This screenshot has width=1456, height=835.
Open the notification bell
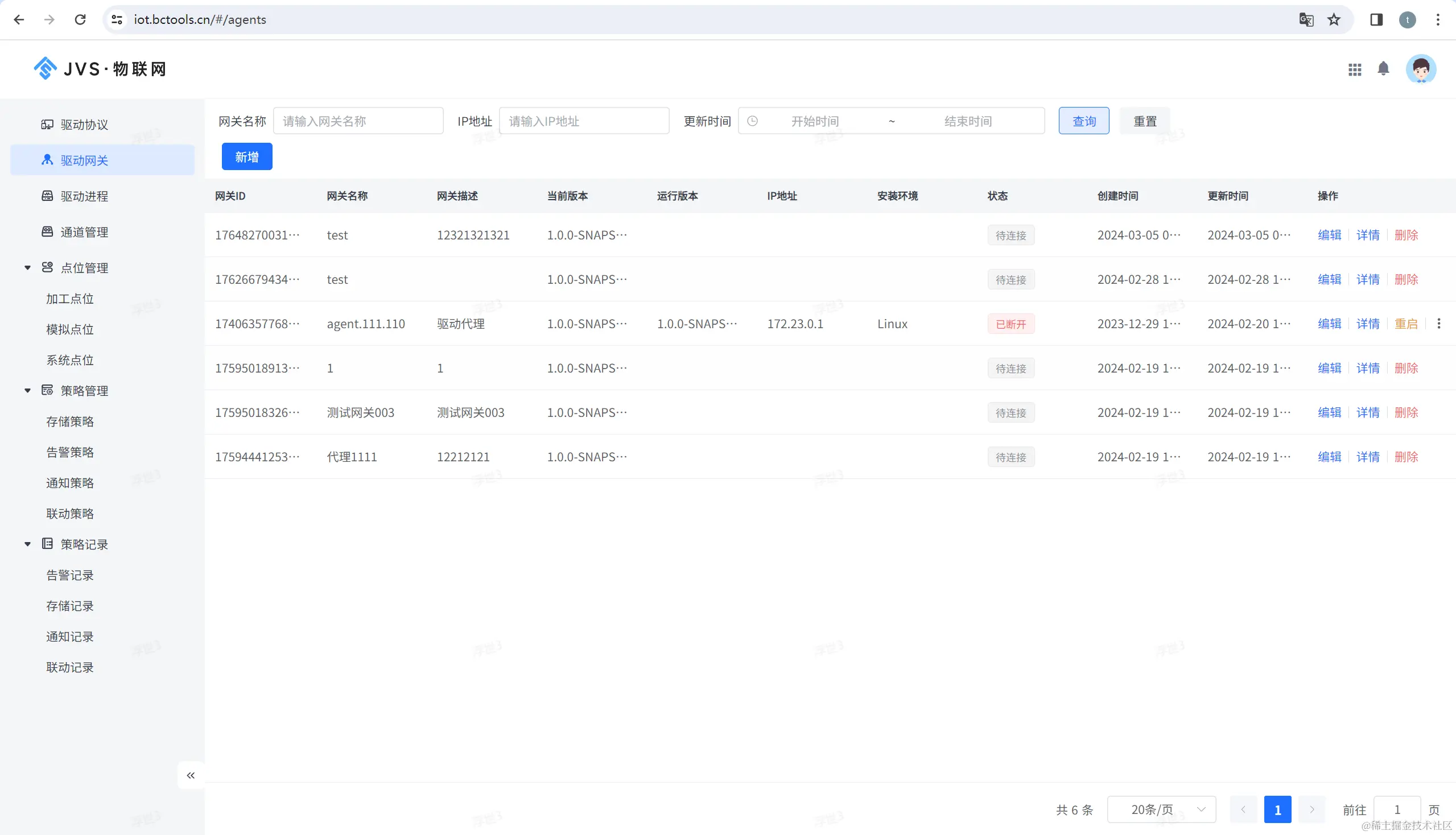click(1383, 69)
